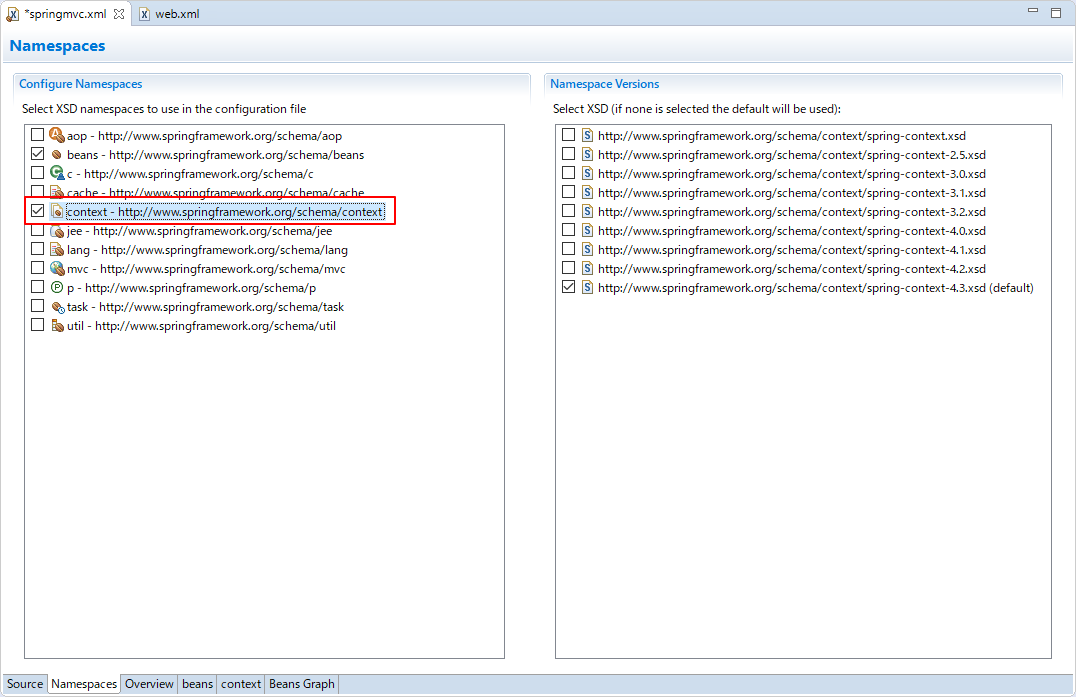Select the task schema row text
1076x697 pixels.
click(x=205, y=307)
